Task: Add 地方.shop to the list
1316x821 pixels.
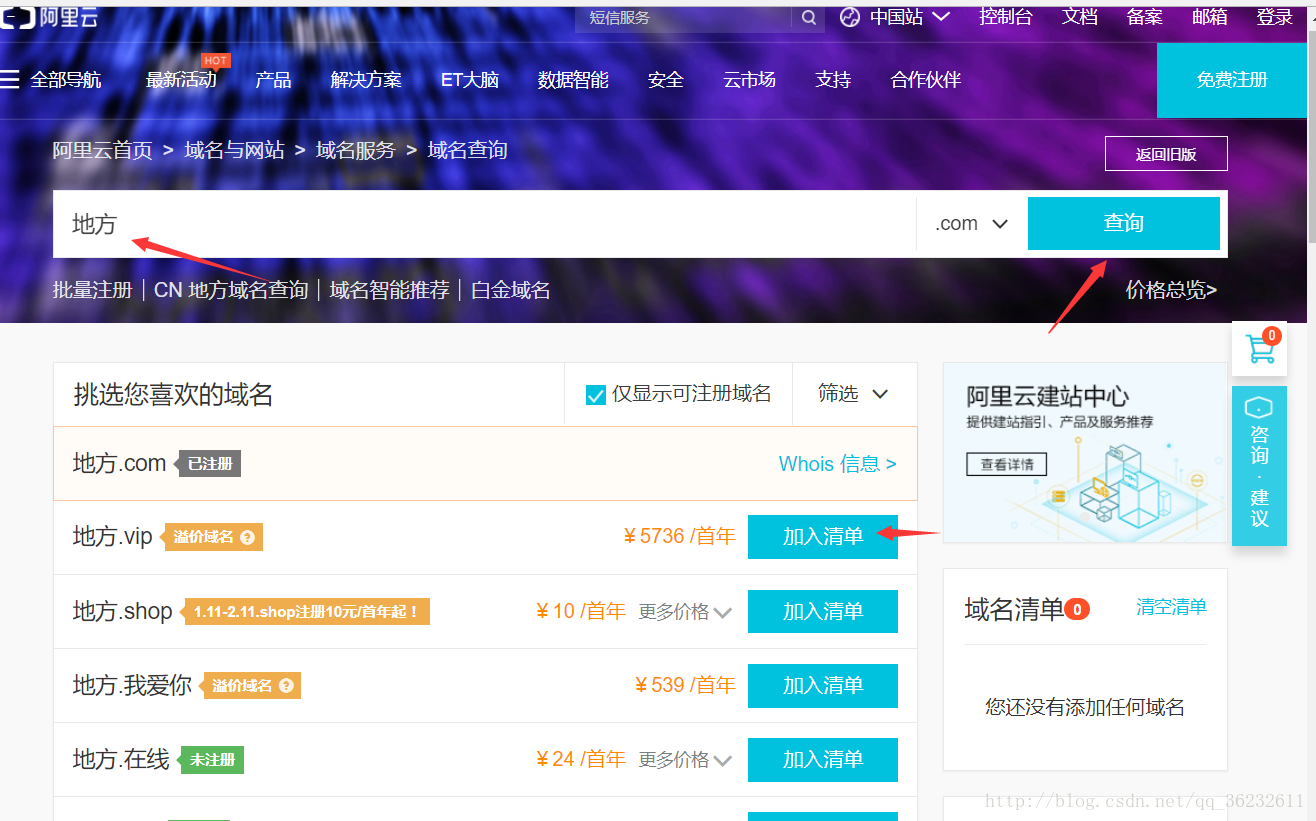Action: [823, 611]
